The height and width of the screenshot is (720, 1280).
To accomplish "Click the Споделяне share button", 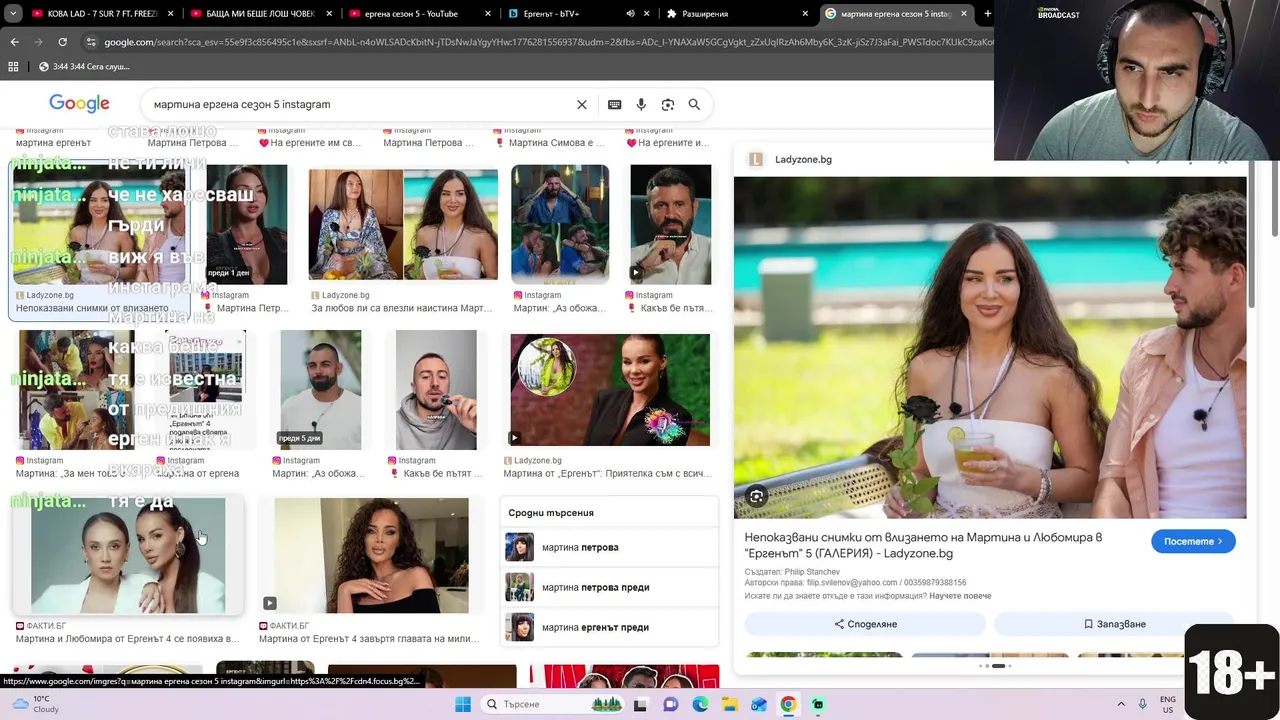I will tap(865, 624).
